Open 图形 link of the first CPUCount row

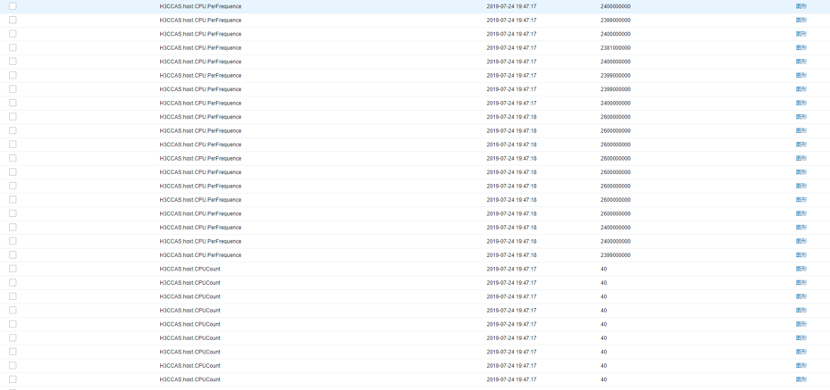tap(801, 269)
